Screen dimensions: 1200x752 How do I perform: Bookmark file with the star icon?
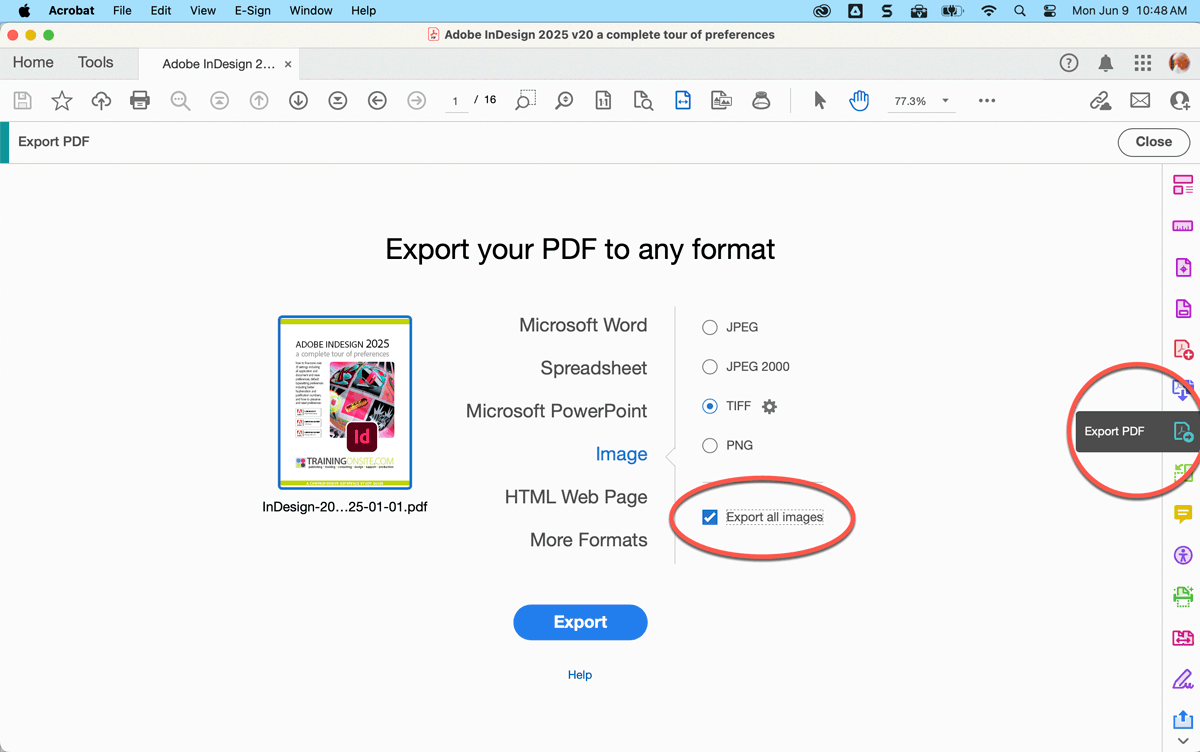[x=62, y=100]
